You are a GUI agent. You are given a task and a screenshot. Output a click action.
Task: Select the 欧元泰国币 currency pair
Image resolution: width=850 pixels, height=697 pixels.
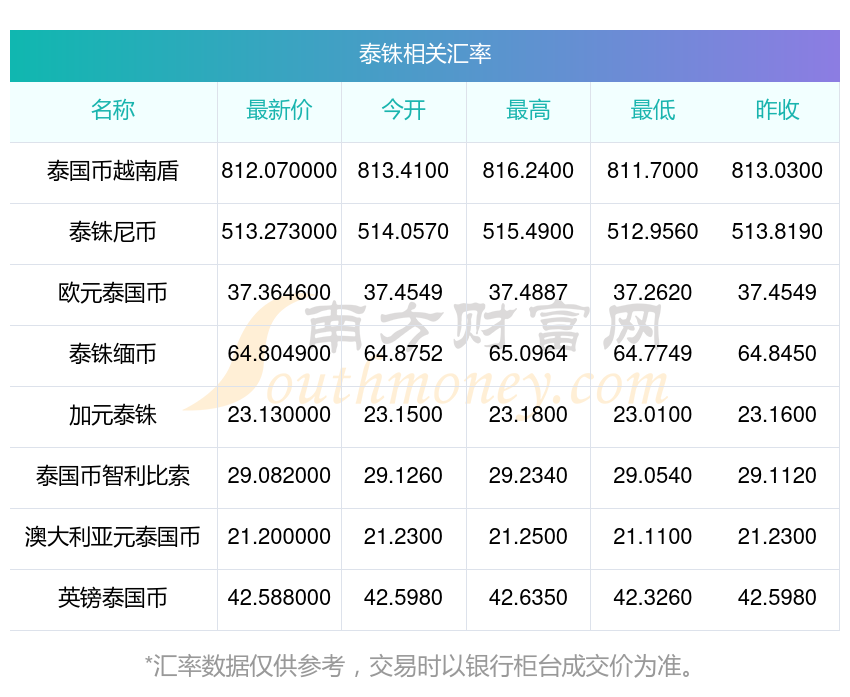coord(113,293)
